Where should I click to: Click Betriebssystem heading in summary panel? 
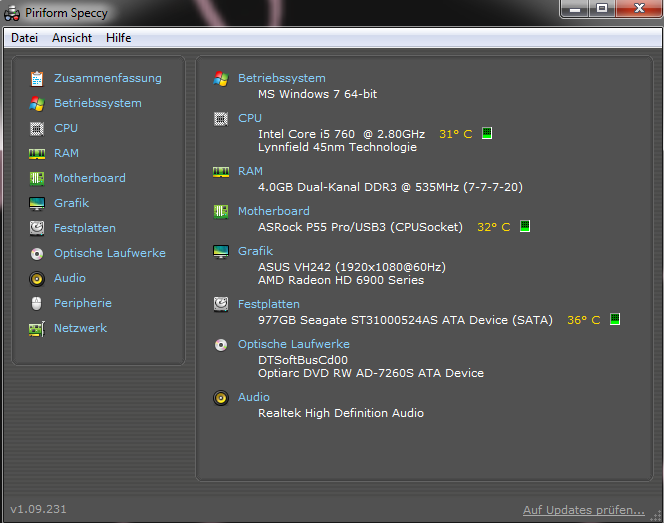pyautogui.click(x=282, y=78)
